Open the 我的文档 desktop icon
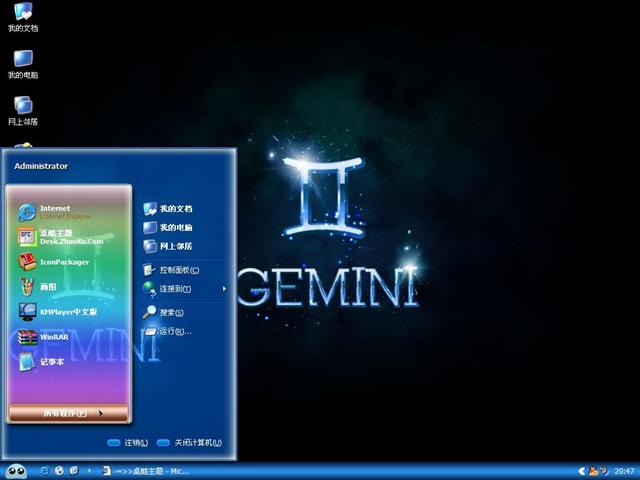Image resolution: width=640 pixels, height=480 pixels. [x=23, y=17]
